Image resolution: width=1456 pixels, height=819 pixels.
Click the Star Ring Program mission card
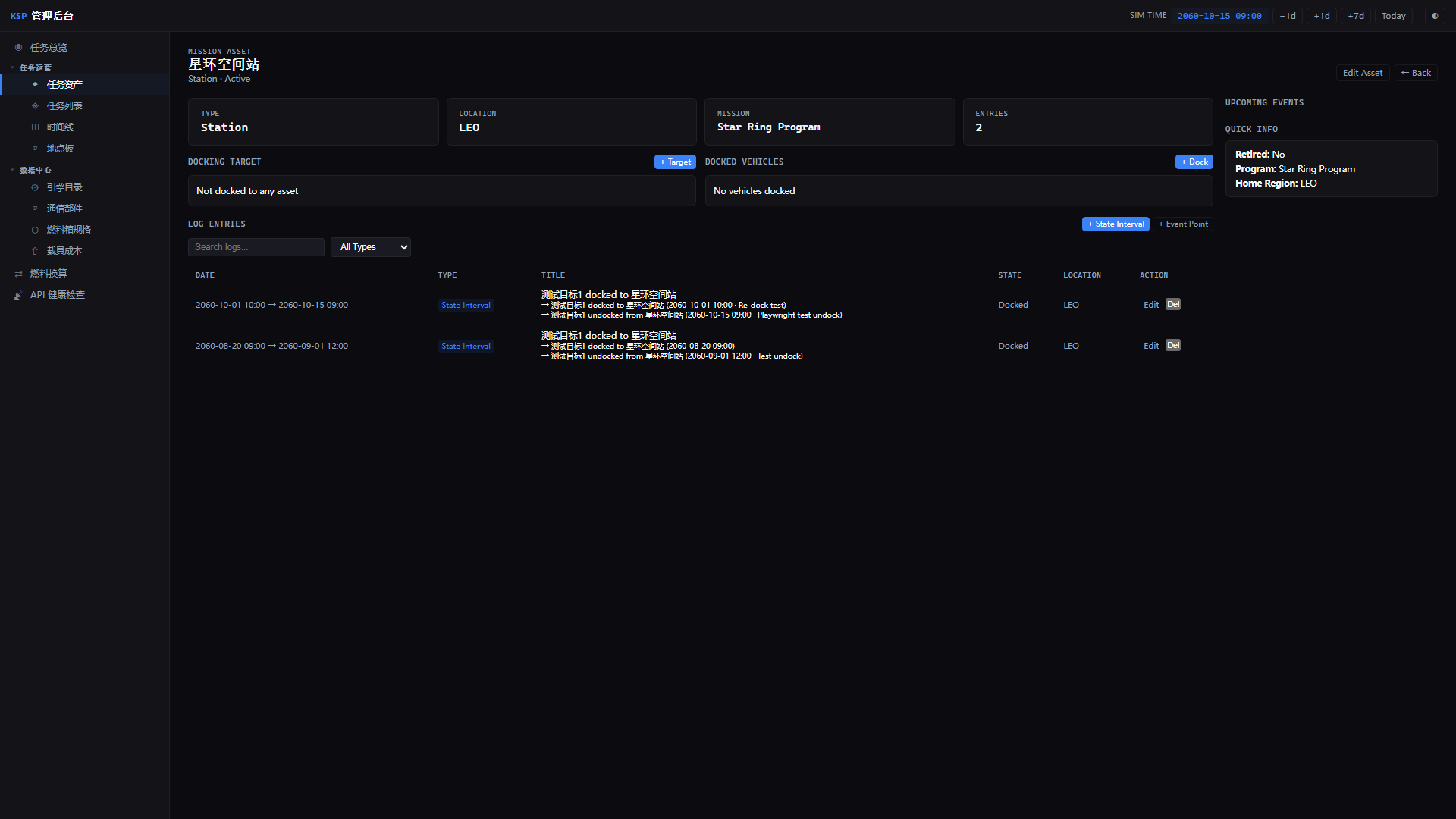[x=830, y=121]
